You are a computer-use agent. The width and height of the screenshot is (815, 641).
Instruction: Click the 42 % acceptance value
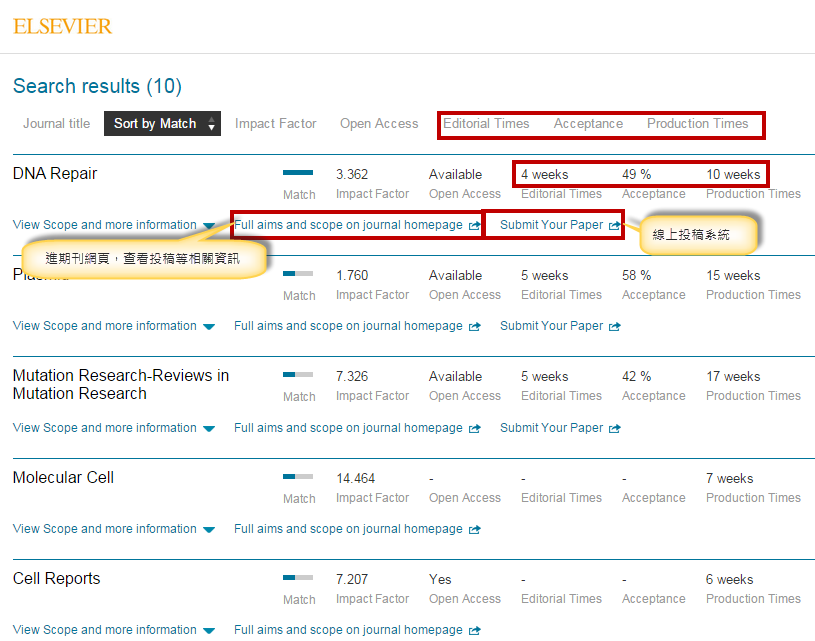tap(637, 376)
